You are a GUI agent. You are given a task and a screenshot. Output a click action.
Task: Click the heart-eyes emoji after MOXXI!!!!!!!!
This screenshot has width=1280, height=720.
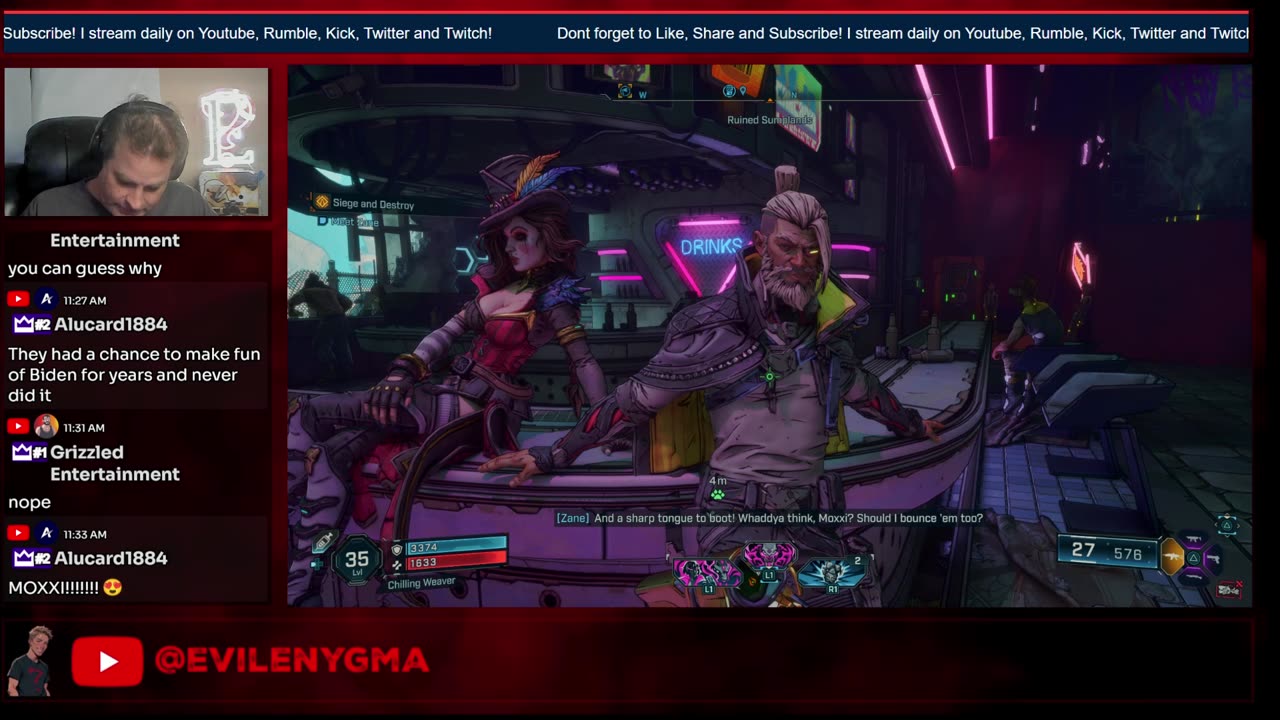click(x=112, y=587)
